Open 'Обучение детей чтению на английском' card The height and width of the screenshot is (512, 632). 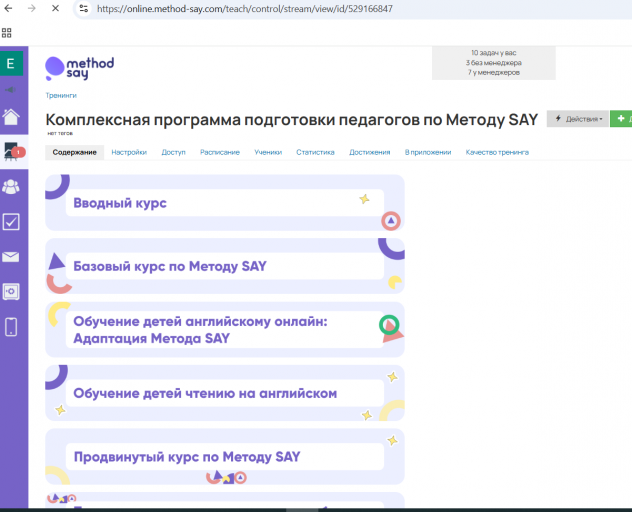click(225, 393)
